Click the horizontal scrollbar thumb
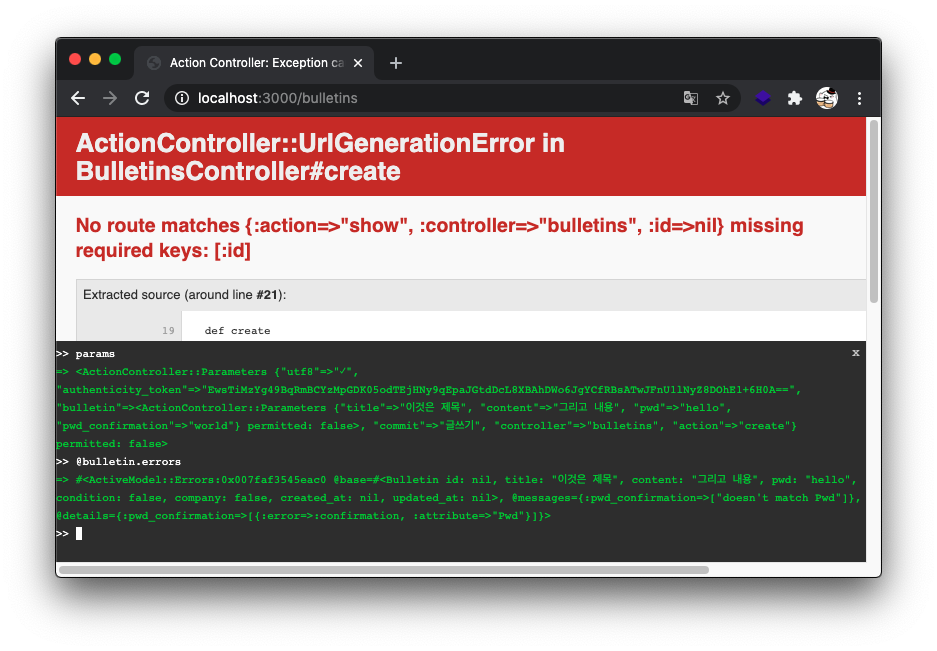This screenshot has height=651, width=937. coord(384,570)
